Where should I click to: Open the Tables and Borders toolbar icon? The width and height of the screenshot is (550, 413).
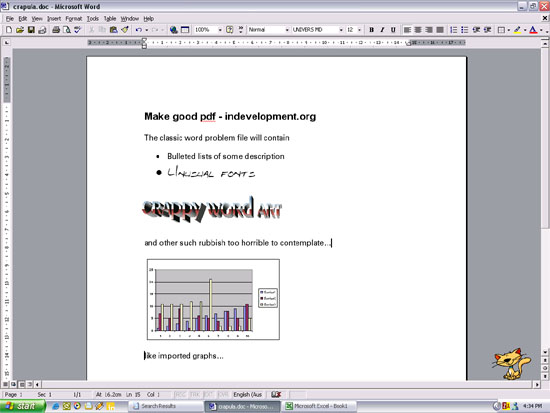click(x=185, y=30)
